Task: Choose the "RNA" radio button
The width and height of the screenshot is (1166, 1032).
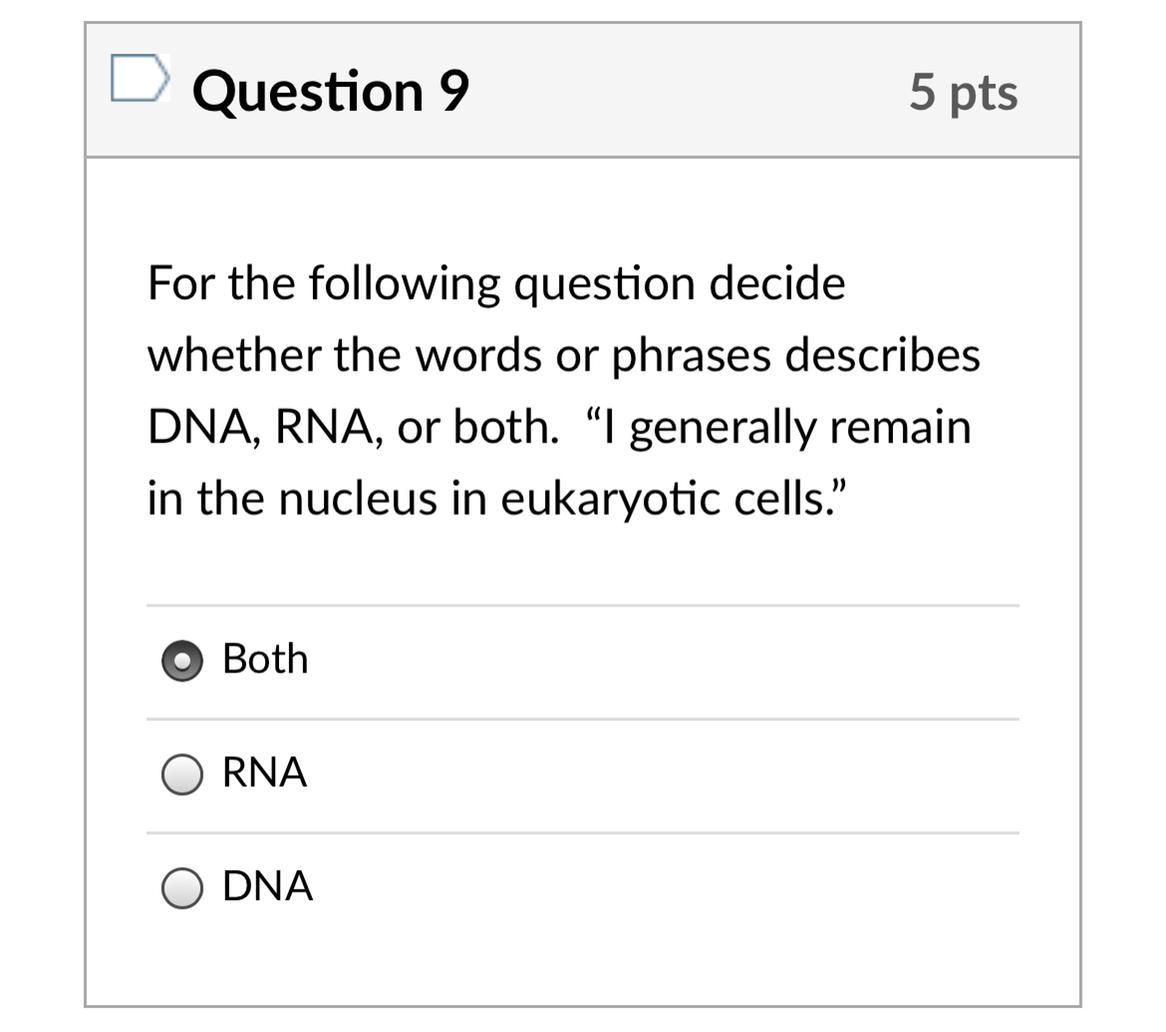Action: [182, 774]
